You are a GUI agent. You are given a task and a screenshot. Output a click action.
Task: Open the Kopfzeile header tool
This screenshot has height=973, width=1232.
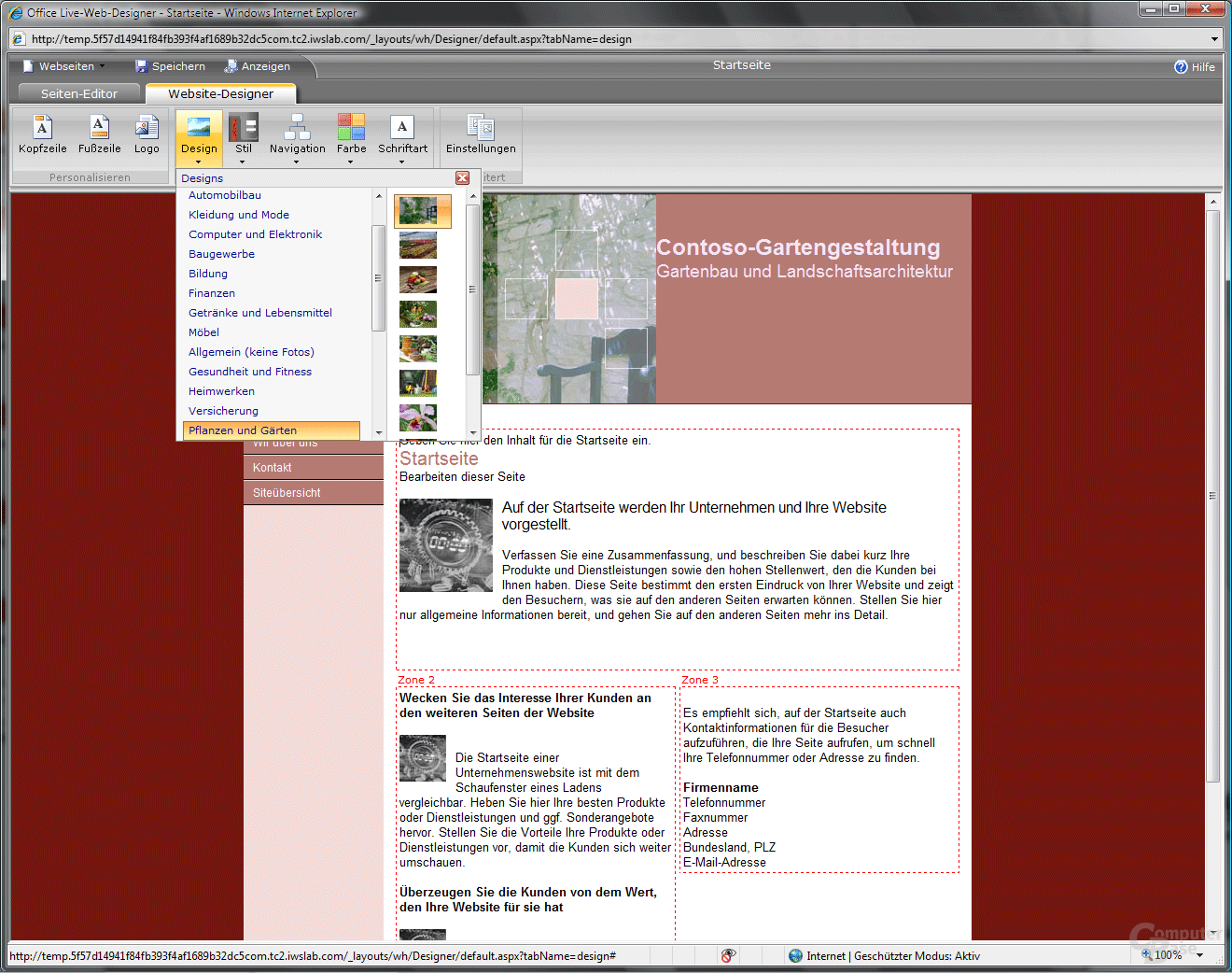[42, 134]
